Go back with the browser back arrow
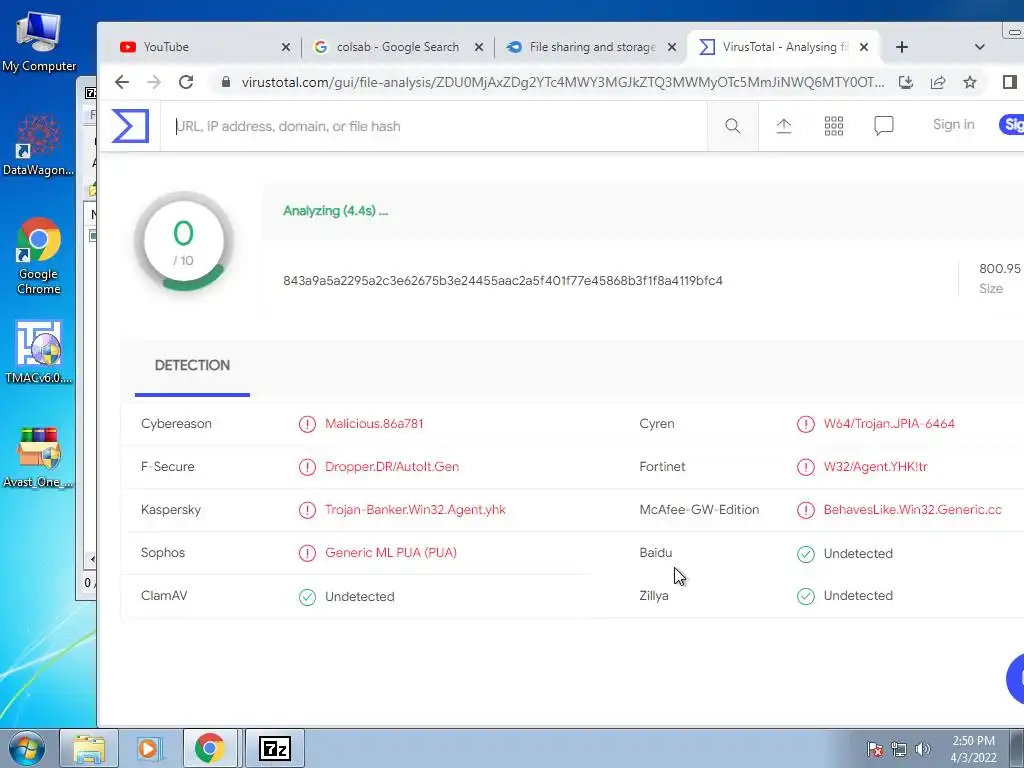This screenshot has width=1024, height=768. 122,82
